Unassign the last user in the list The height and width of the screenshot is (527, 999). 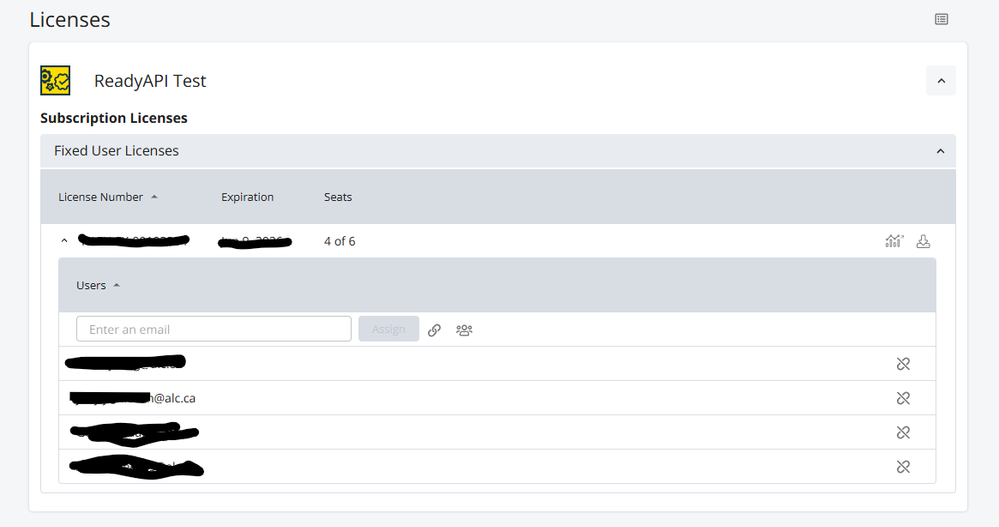tap(903, 467)
